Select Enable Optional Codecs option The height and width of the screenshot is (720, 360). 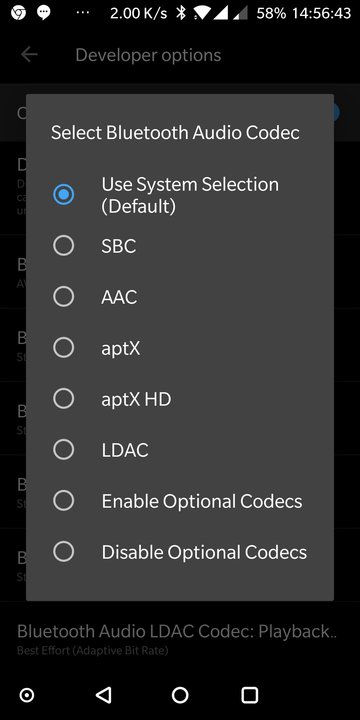[180, 501]
